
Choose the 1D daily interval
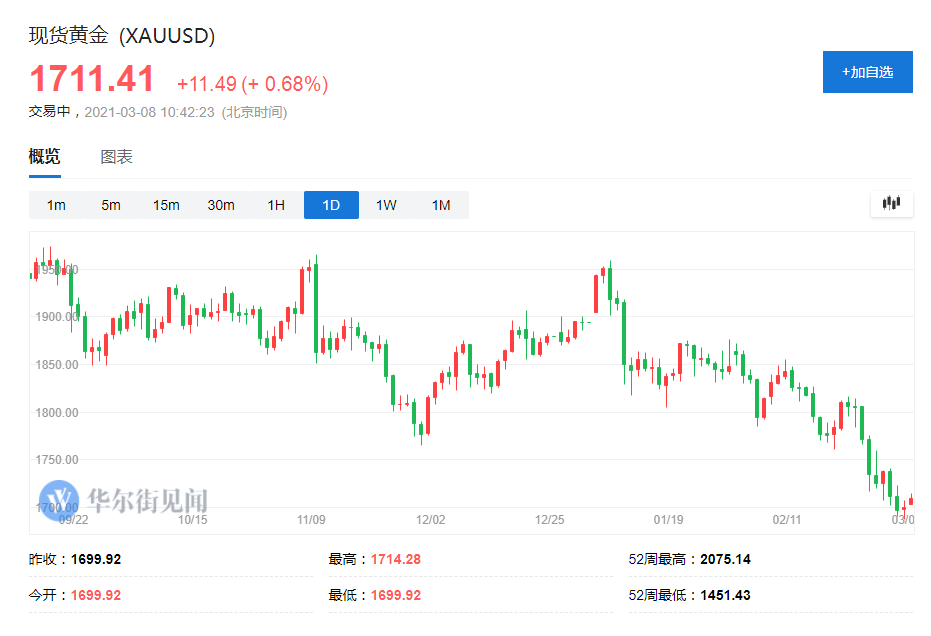[x=331, y=205]
